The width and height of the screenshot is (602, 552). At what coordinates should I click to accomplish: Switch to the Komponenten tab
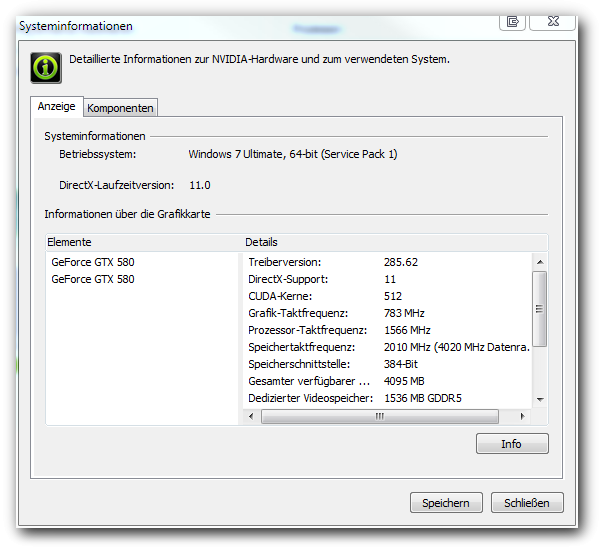point(120,108)
